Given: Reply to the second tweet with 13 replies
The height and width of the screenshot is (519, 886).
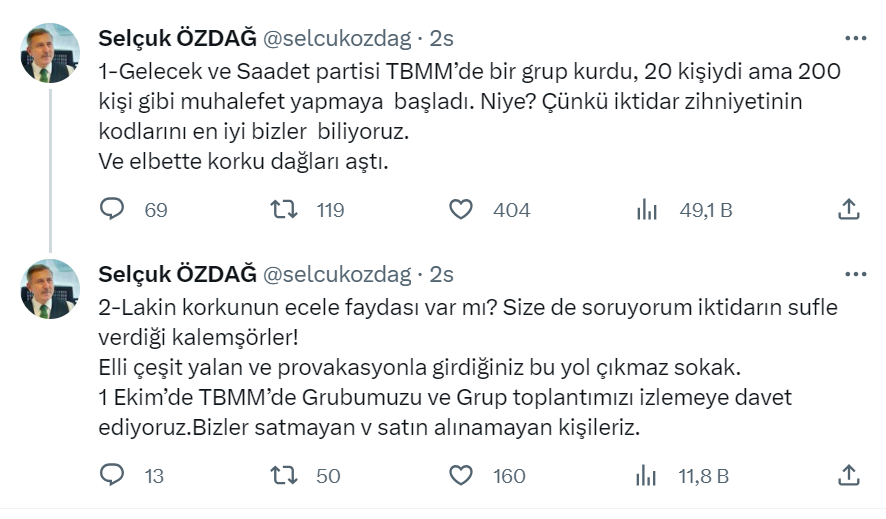Looking at the screenshot, I should (x=114, y=475).
